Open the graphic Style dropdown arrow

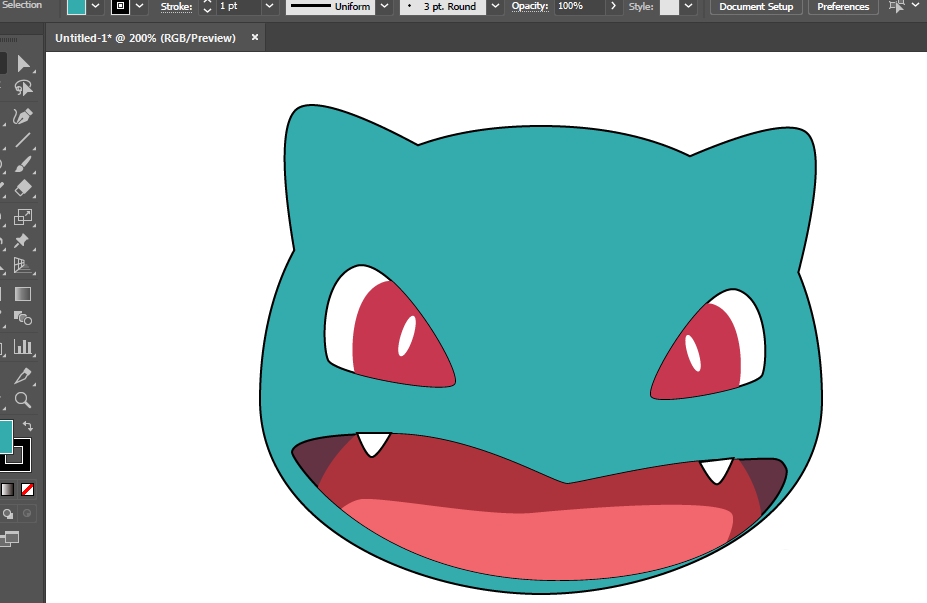tap(688, 7)
